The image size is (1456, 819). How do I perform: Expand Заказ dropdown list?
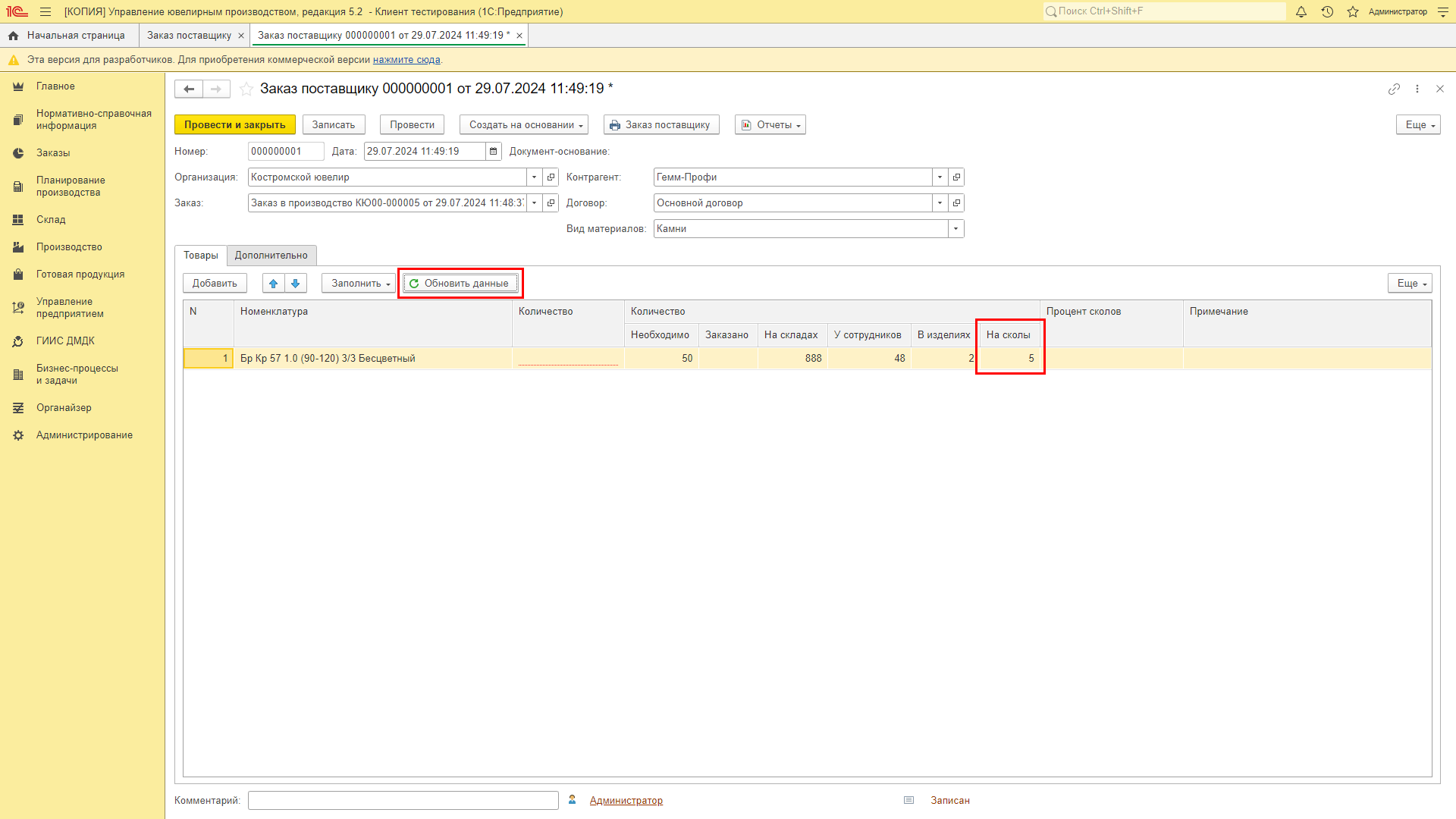pos(534,203)
